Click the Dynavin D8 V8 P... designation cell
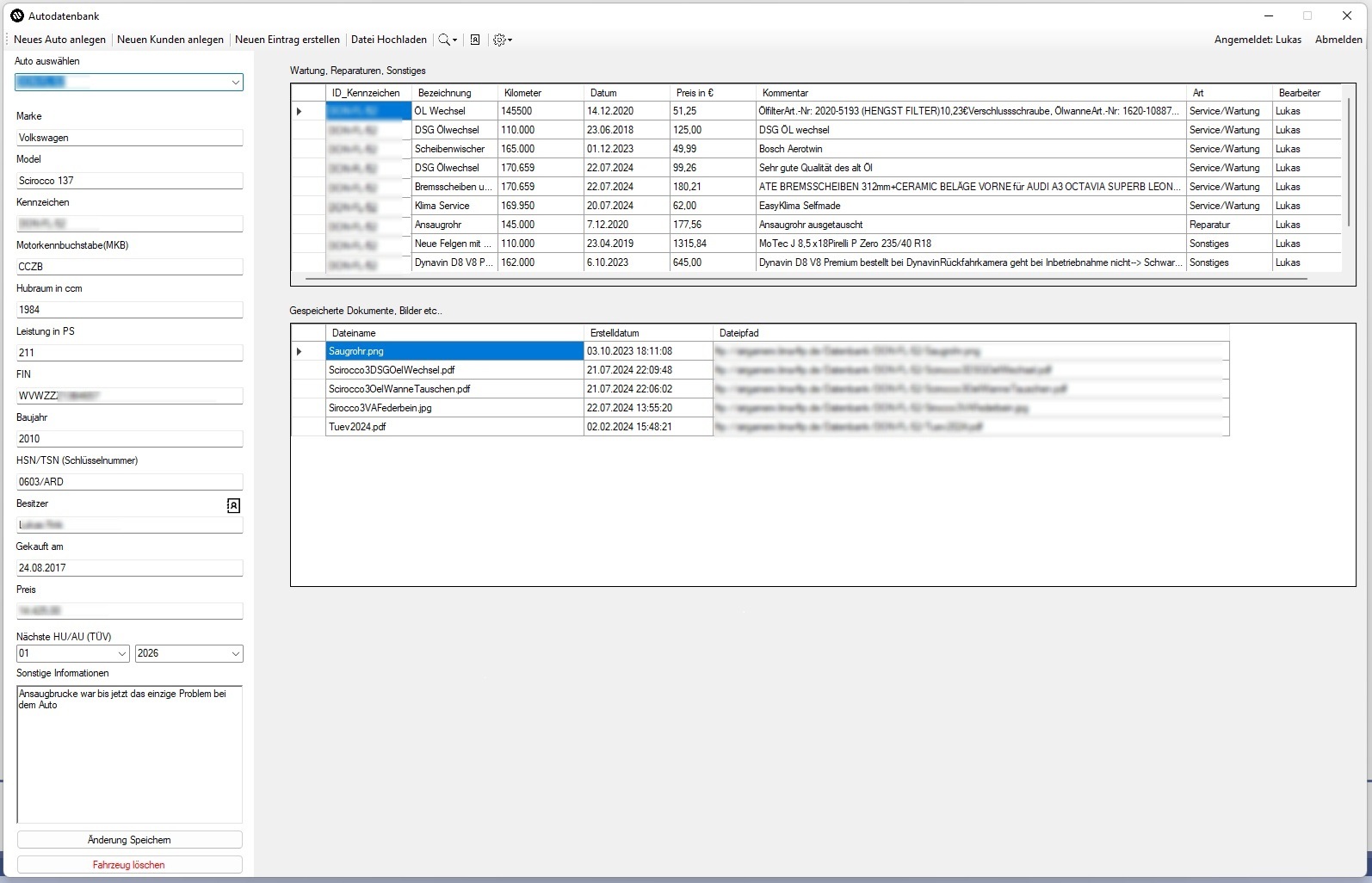Viewport: 1372px width, 883px height. tap(454, 262)
